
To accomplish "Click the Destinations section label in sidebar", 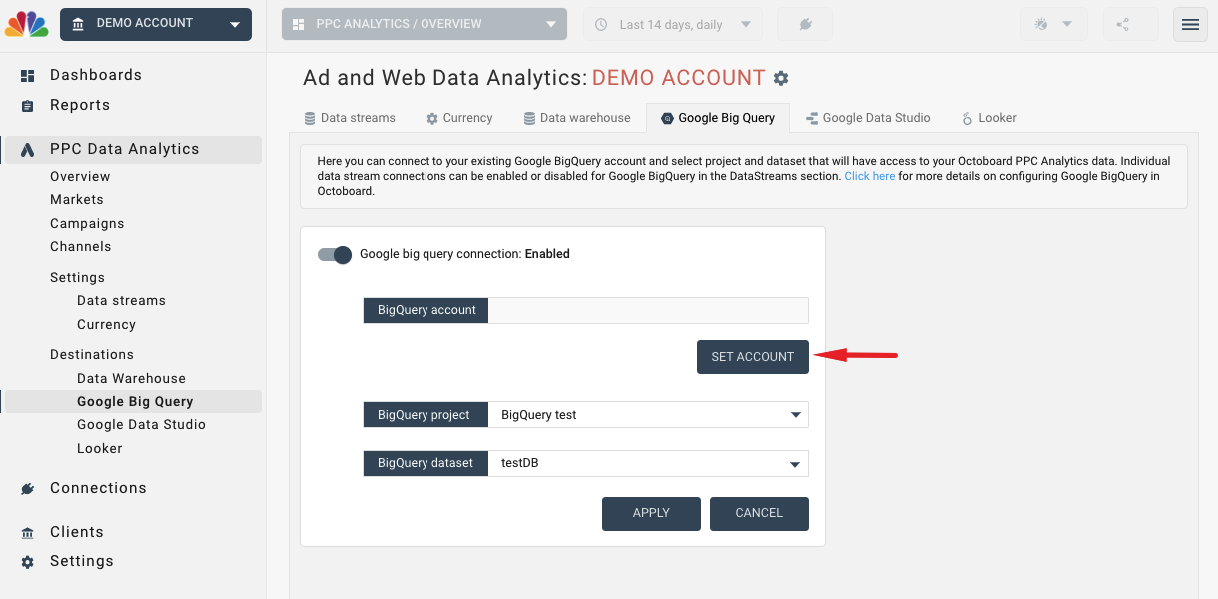I will [x=92, y=354].
